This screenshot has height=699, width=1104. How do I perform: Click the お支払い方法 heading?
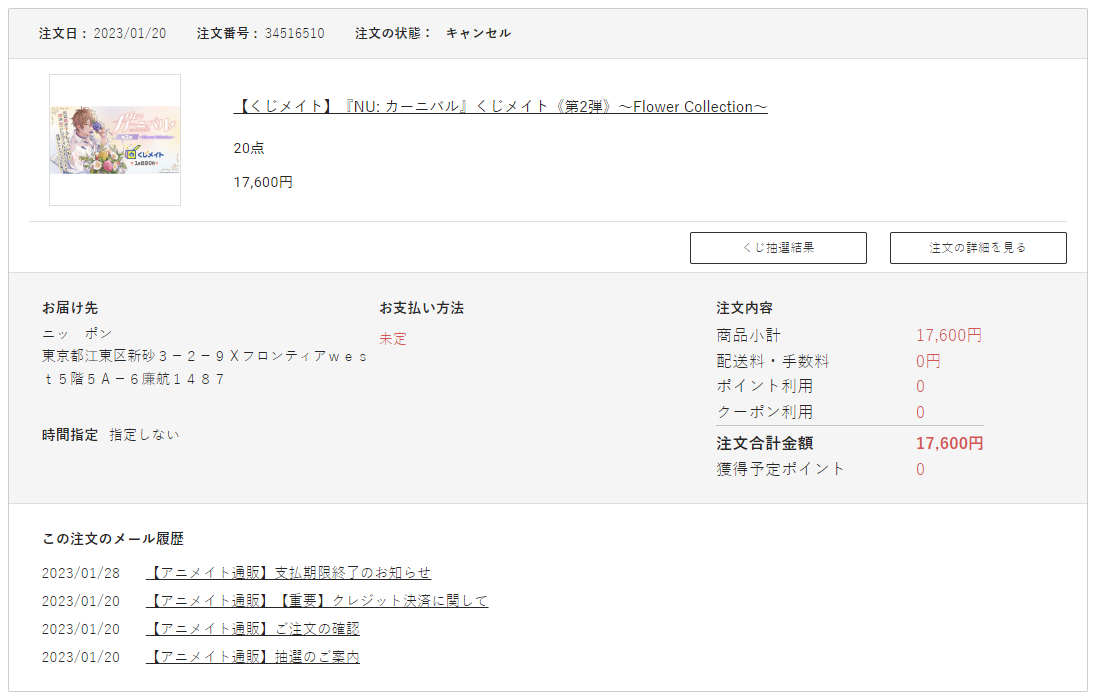coord(422,308)
